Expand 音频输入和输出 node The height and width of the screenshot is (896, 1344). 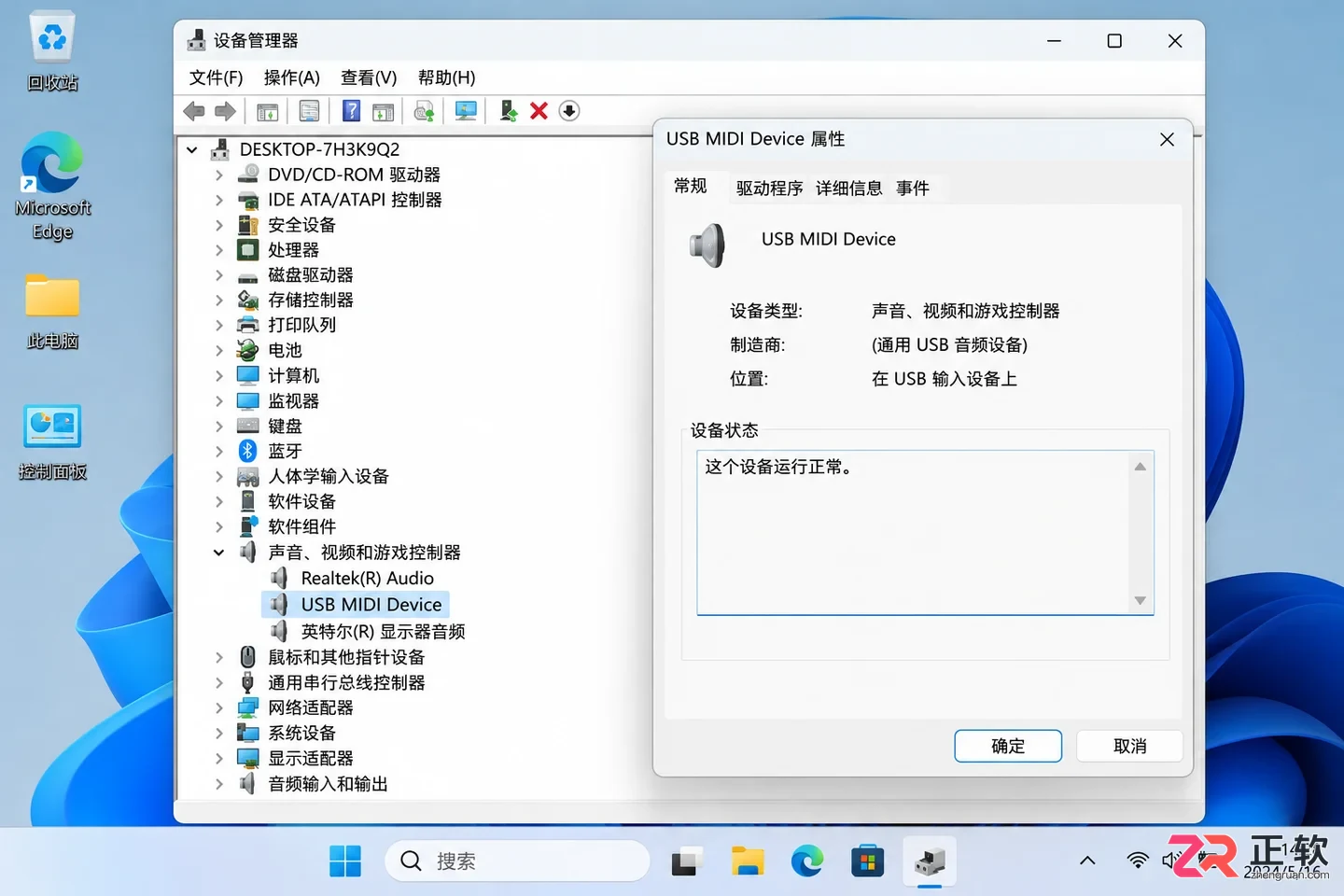[218, 784]
